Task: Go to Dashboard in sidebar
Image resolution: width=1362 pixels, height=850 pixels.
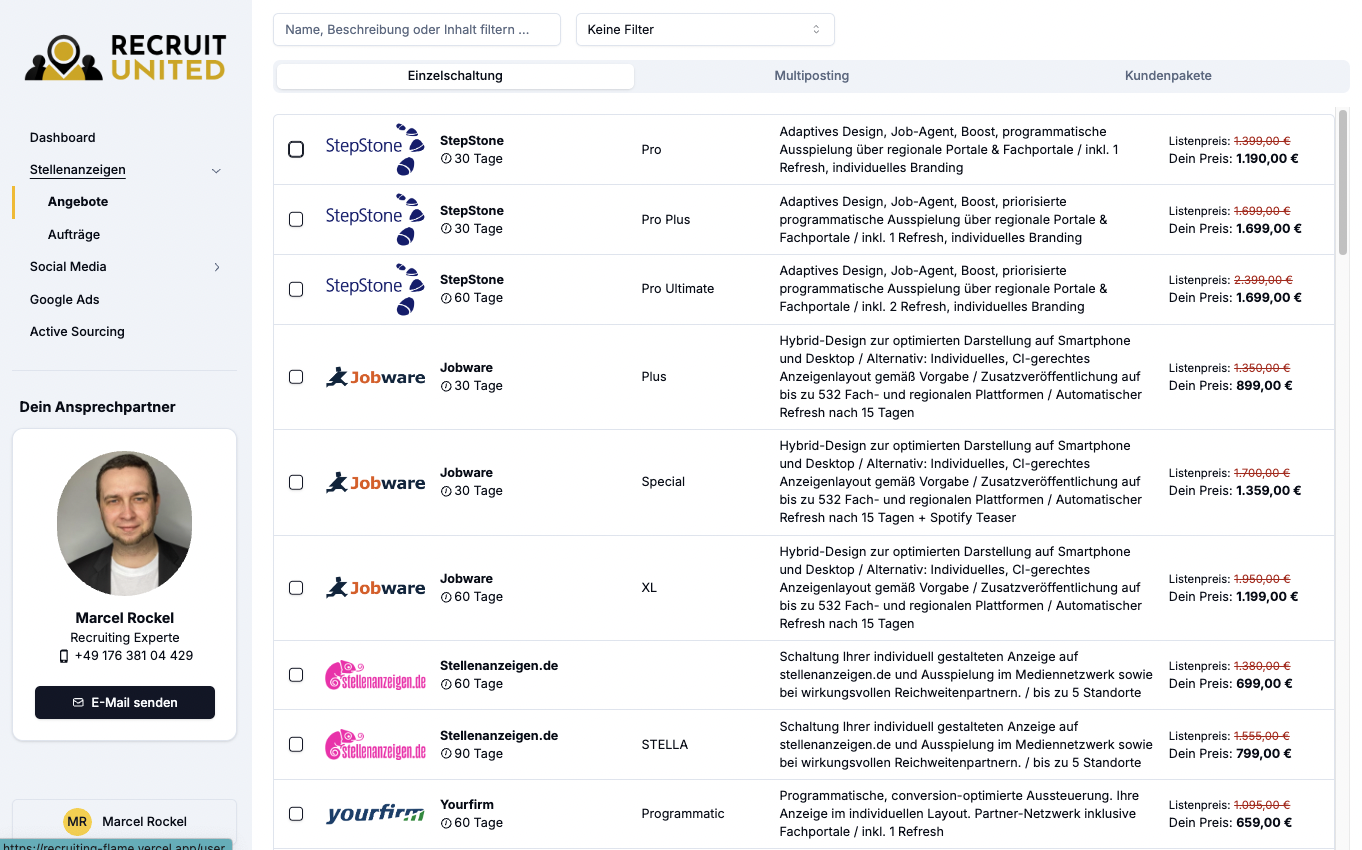Action: tap(63, 138)
